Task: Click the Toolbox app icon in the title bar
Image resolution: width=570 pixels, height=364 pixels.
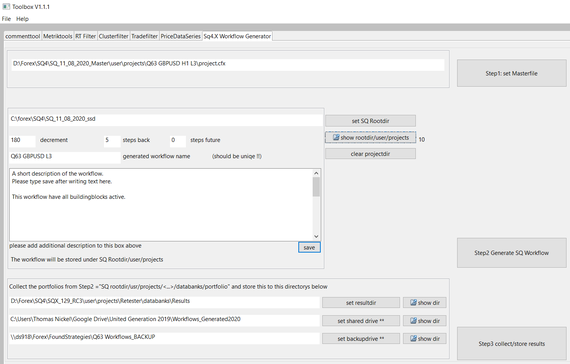Action: (x=6, y=7)
